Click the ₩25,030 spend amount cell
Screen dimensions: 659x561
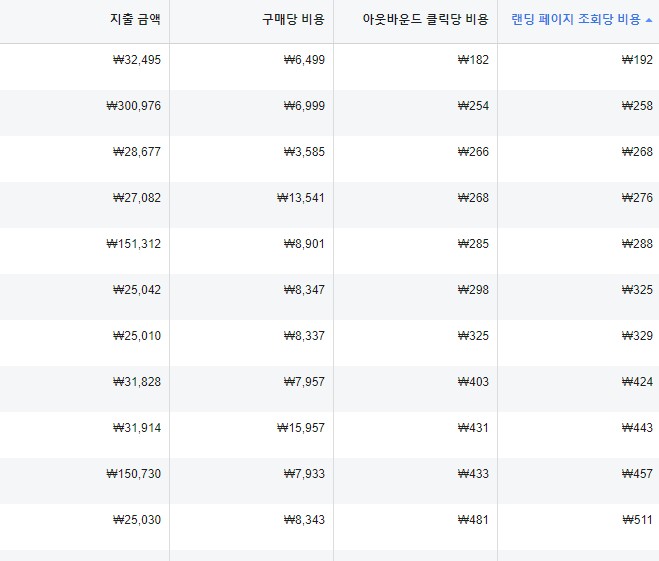137,520
